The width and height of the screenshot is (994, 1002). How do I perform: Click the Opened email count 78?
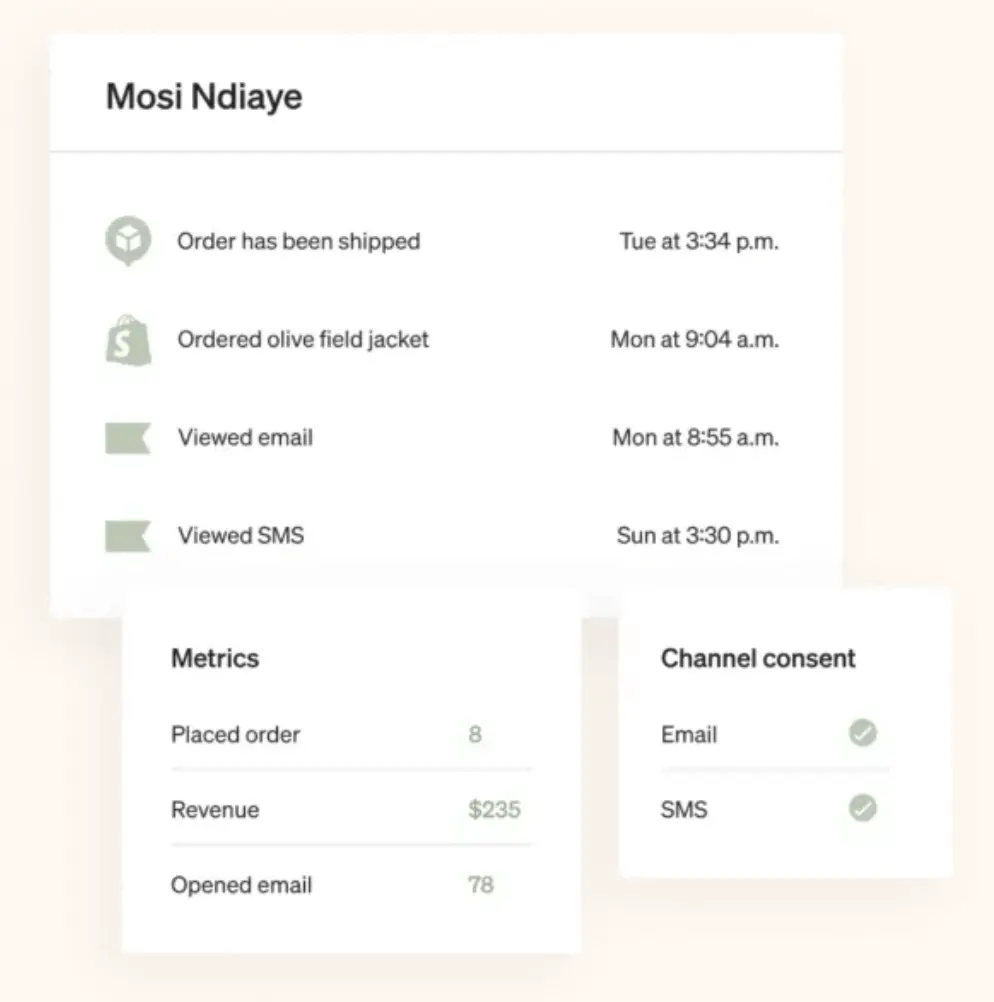[x=480, y=885]
